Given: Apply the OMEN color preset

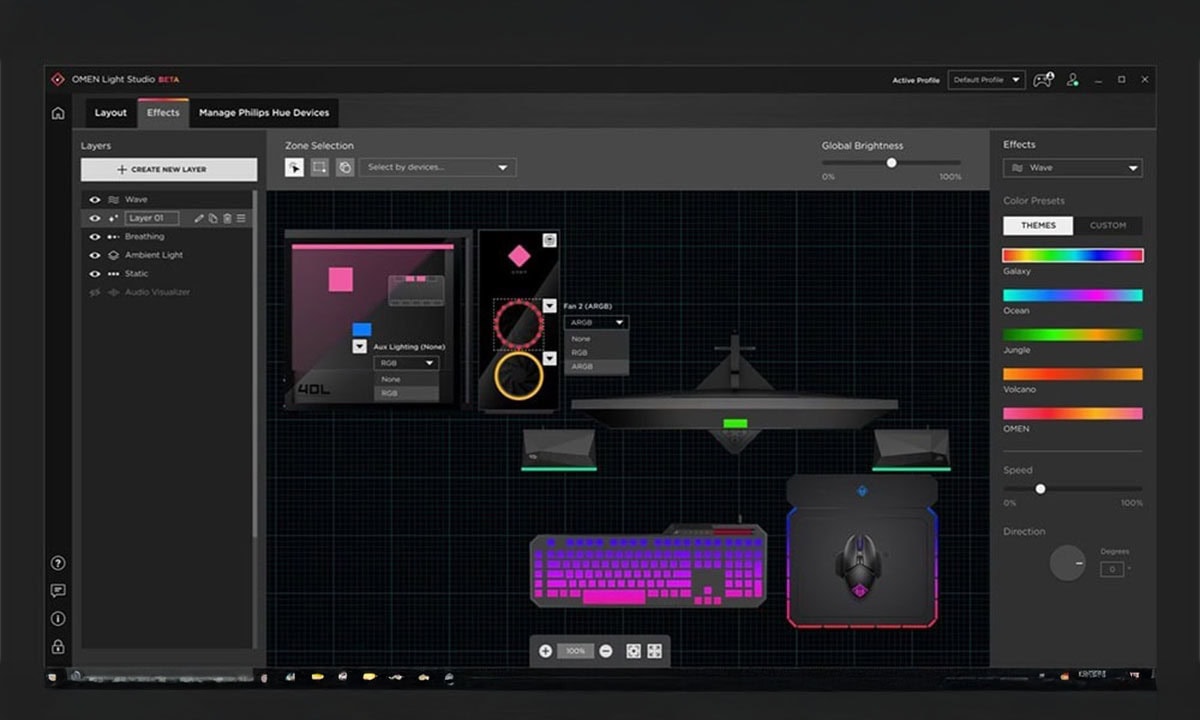Looking at the screenshot, I should [x=1073, y=414].
